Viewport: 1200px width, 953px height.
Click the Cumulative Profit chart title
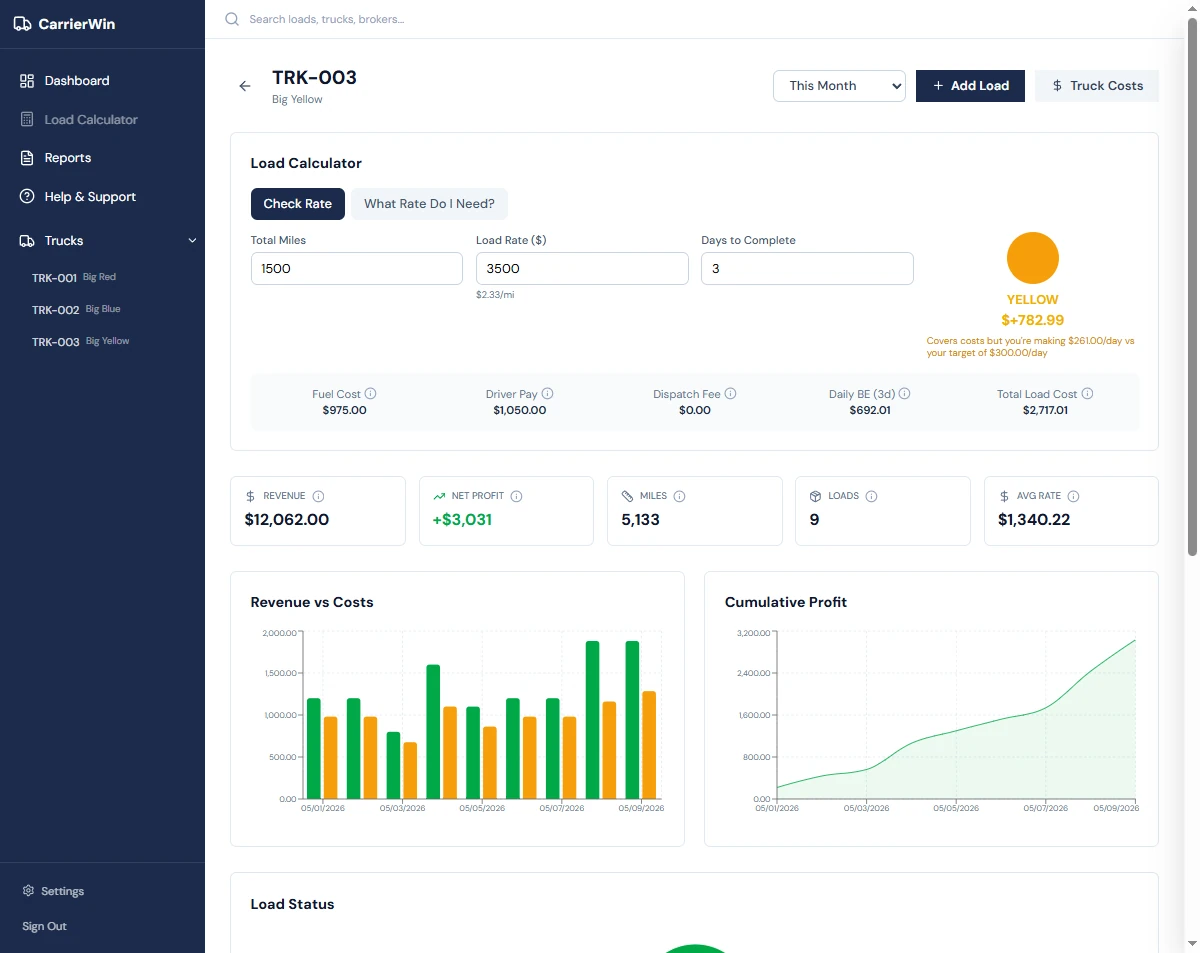[x=786, y=602]
